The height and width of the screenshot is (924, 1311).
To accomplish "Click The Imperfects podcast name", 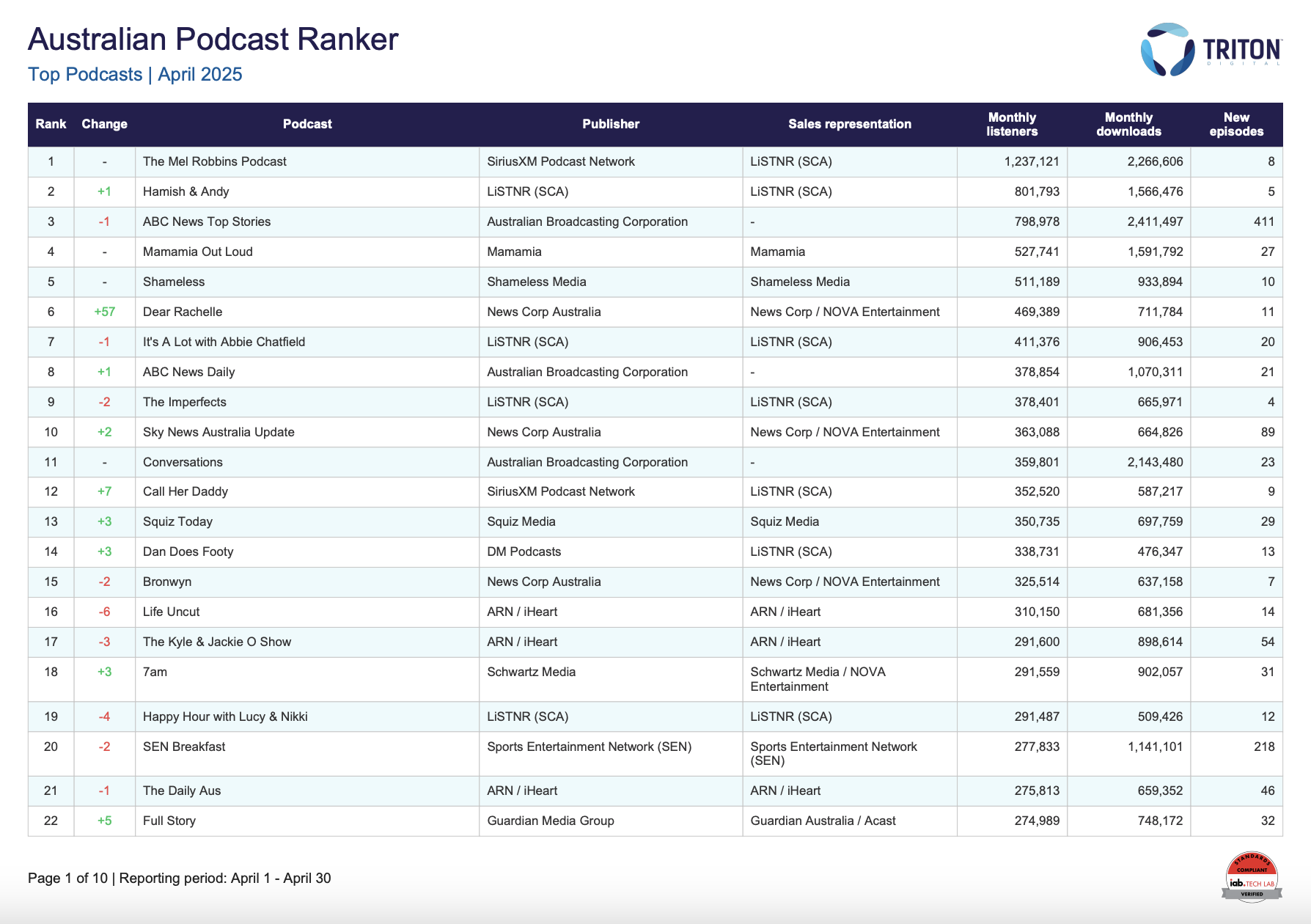I will click(185, 402).
